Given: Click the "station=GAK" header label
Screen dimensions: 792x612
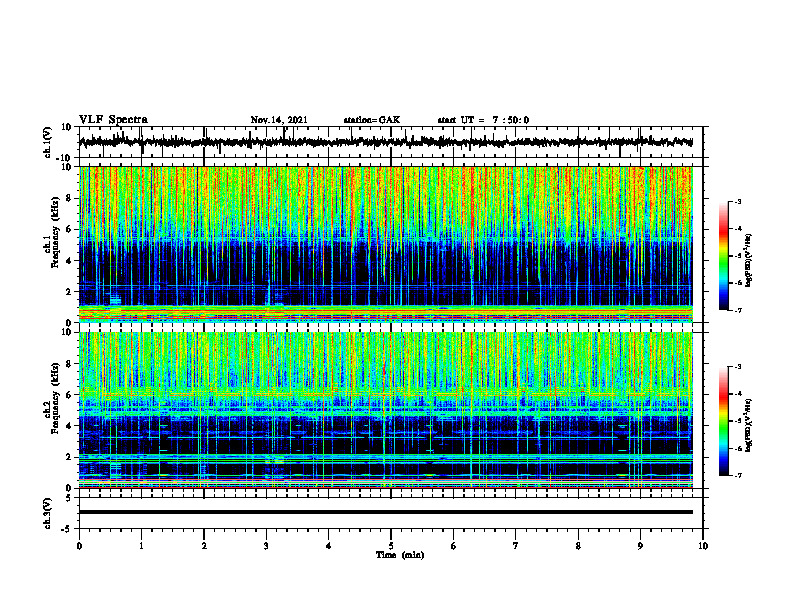Looking at the screenshot, I should tap(372, 120).
